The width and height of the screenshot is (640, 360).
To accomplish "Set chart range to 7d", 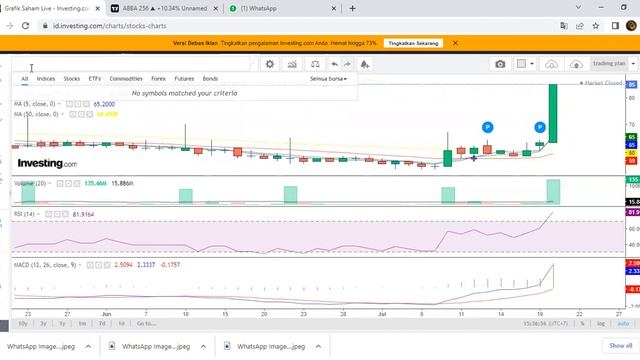I will 102,324.
